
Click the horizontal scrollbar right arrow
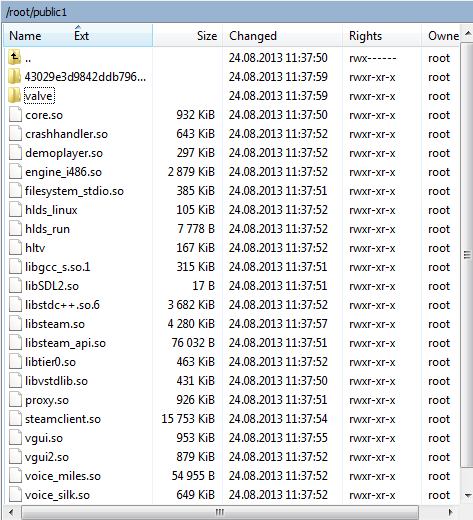tap(451, 512)
